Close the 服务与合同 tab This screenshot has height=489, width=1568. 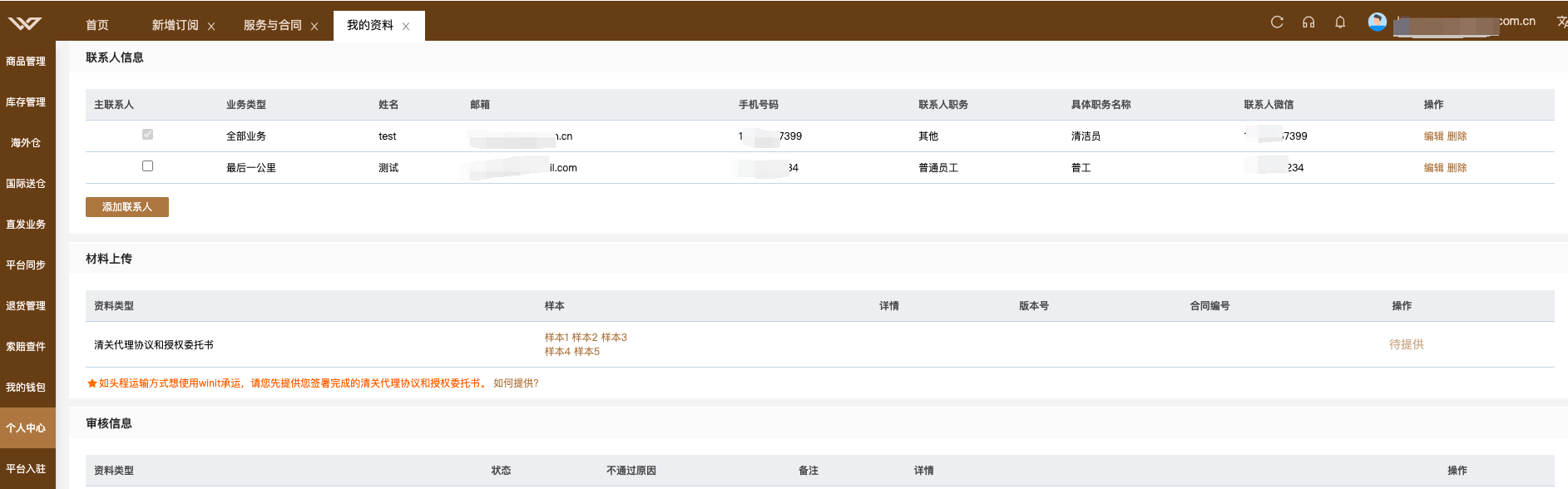point(314,27)
